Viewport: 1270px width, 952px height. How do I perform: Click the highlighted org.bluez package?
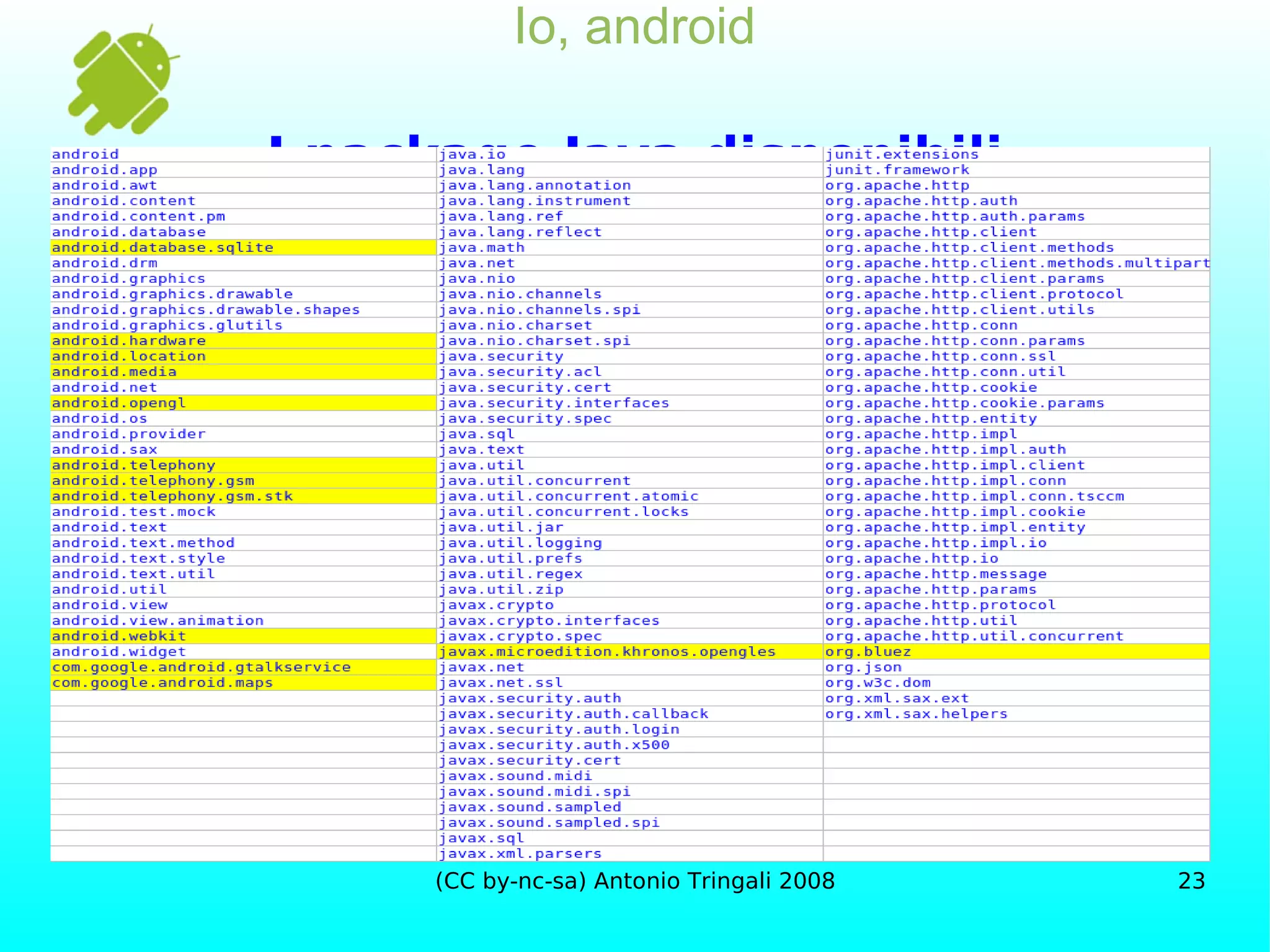click(x=1016, y=652)
